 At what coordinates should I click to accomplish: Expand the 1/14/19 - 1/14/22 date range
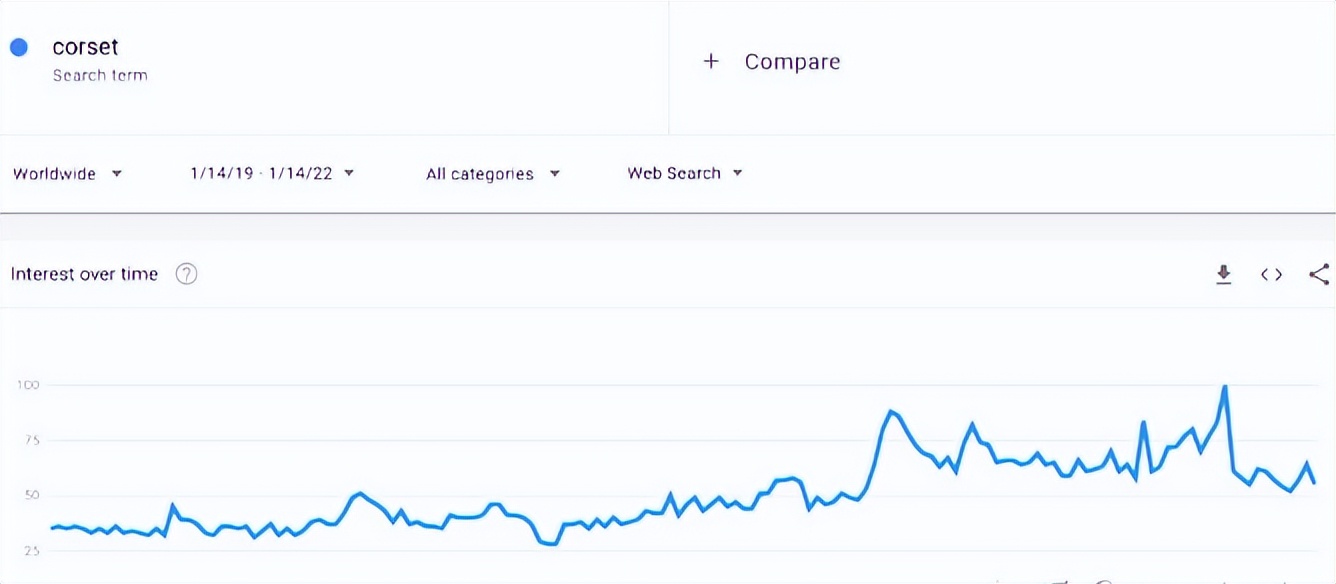pos(272,174)
